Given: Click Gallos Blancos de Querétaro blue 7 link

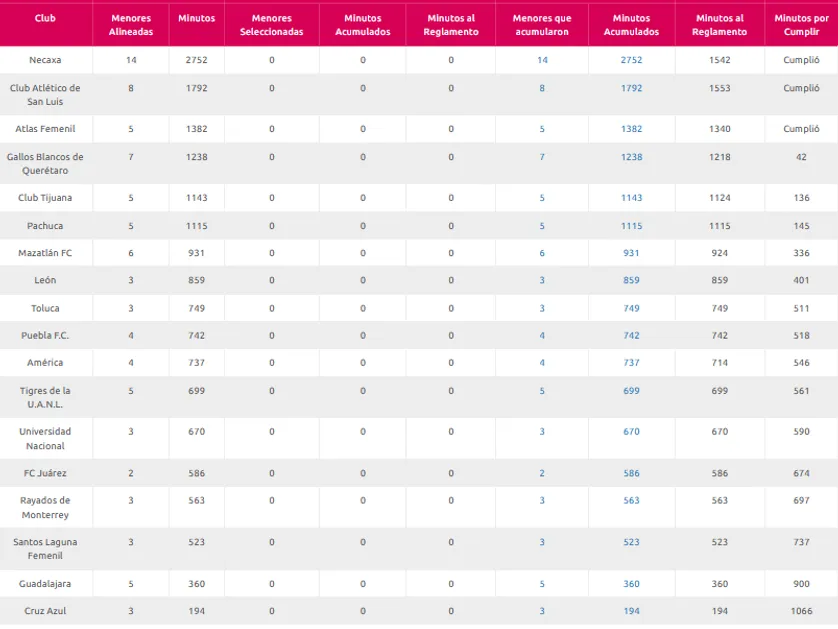Looking at the screenshot, I should [x=542, y=157].
